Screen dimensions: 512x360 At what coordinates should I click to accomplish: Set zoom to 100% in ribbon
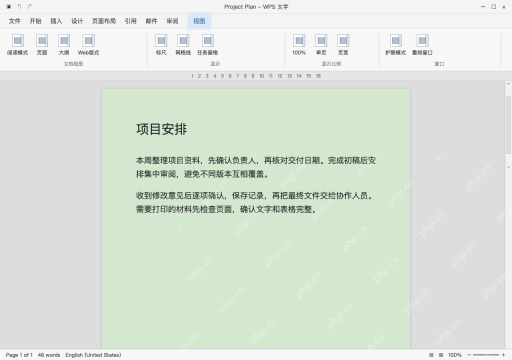coord(299,45)
